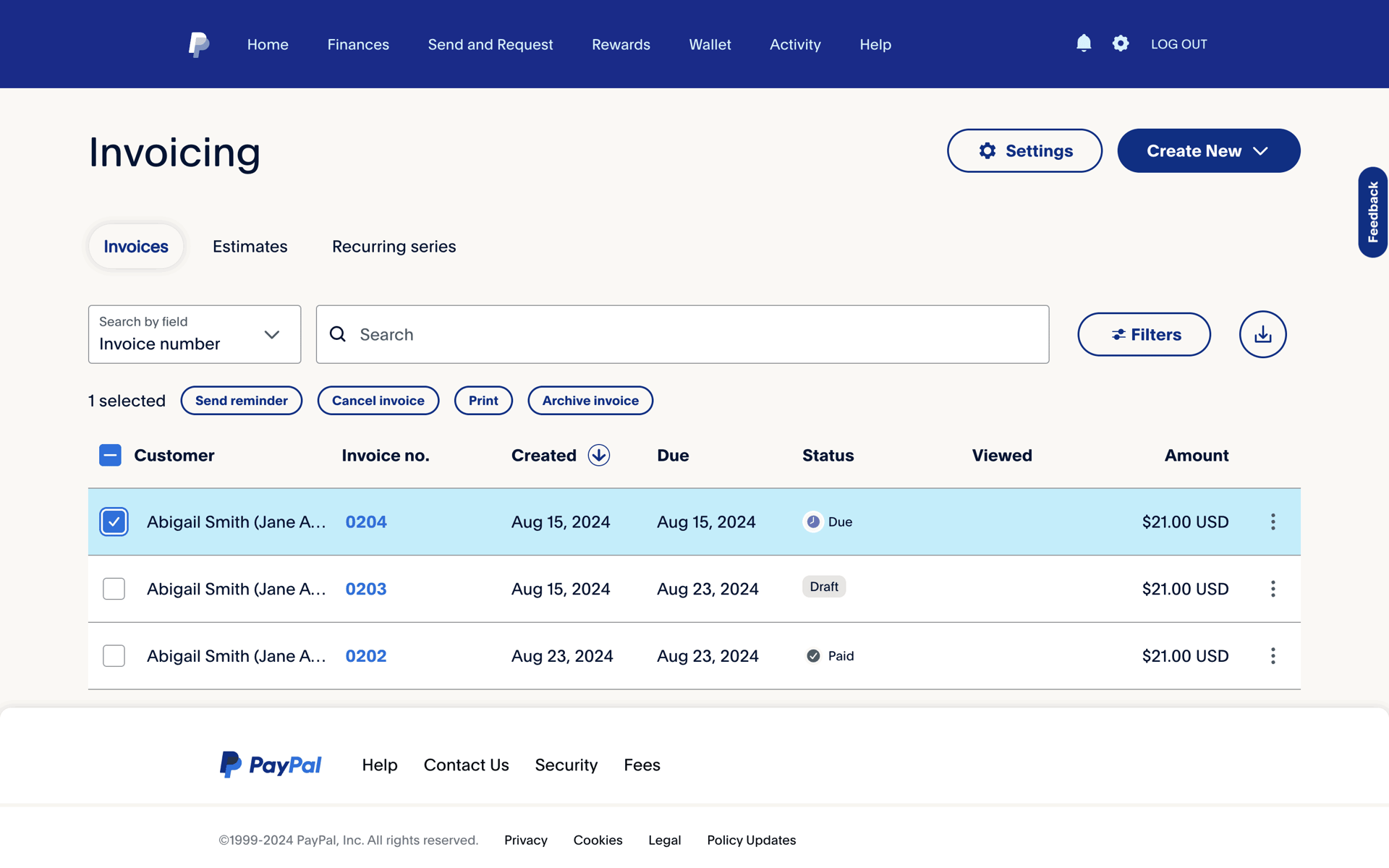Click the footer Security link
Screen dimensions: 1389x868
pyautogui.click(x=566, y=765)
